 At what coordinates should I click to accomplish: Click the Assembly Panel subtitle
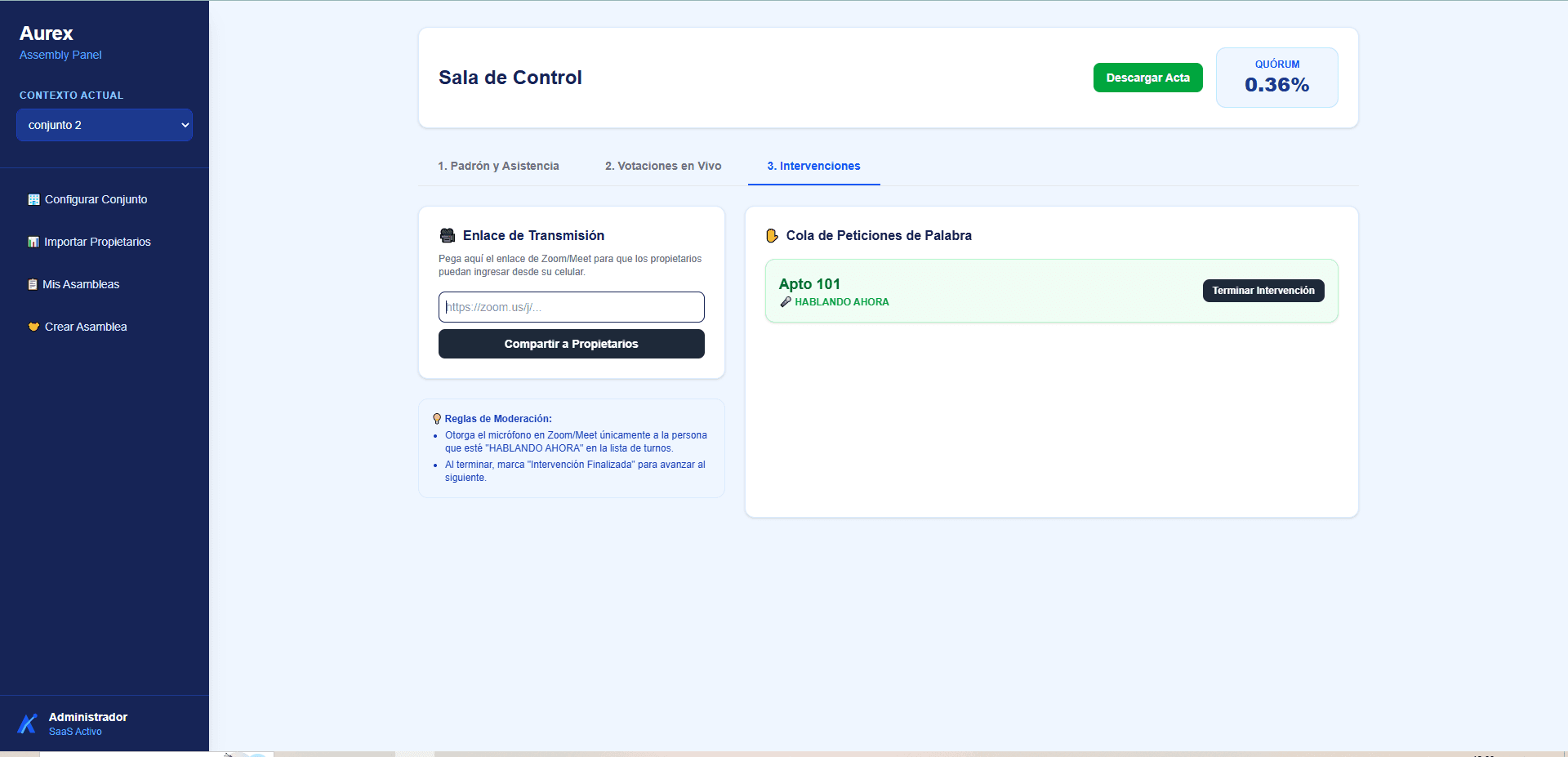pos(60,55)
